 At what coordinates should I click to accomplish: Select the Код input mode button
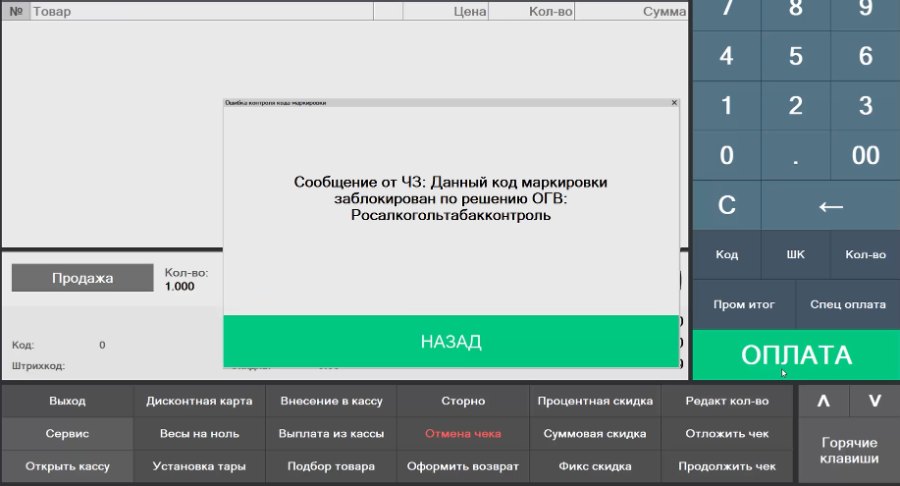[727, 255]
